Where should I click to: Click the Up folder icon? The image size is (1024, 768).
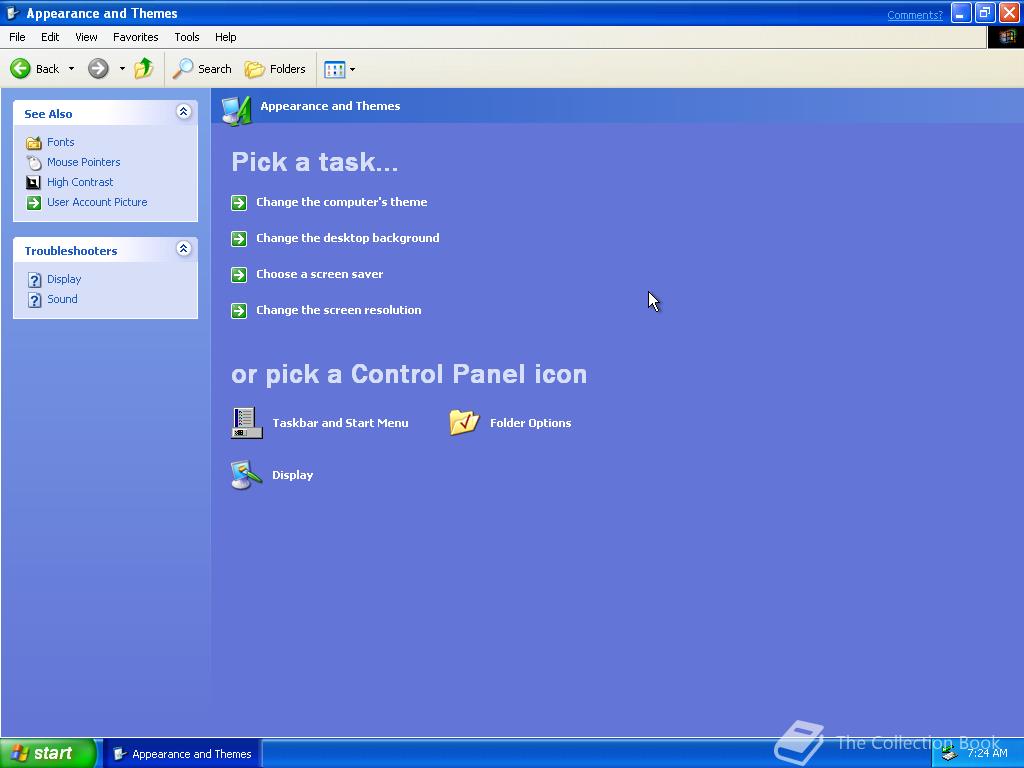tap(144, 69)
